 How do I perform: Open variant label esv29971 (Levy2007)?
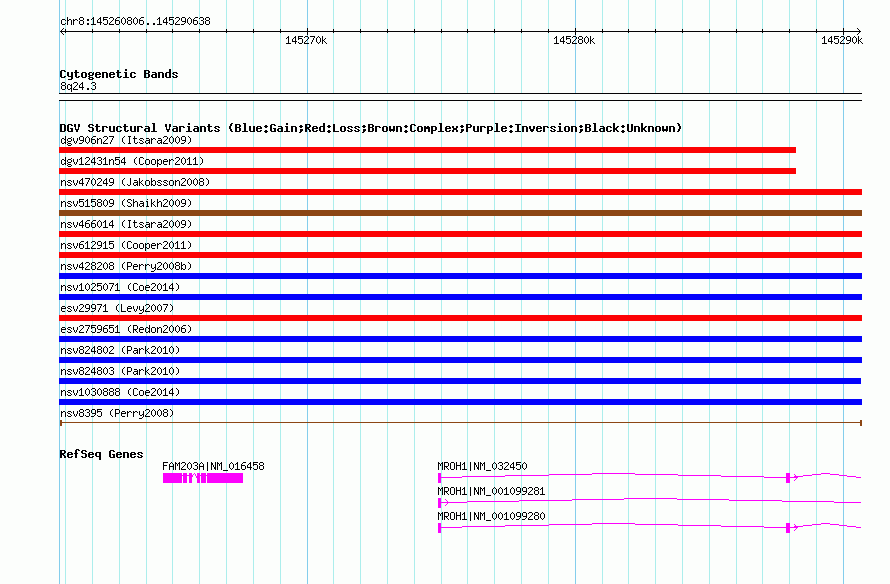pyautogui.click(x=117, y=308)
